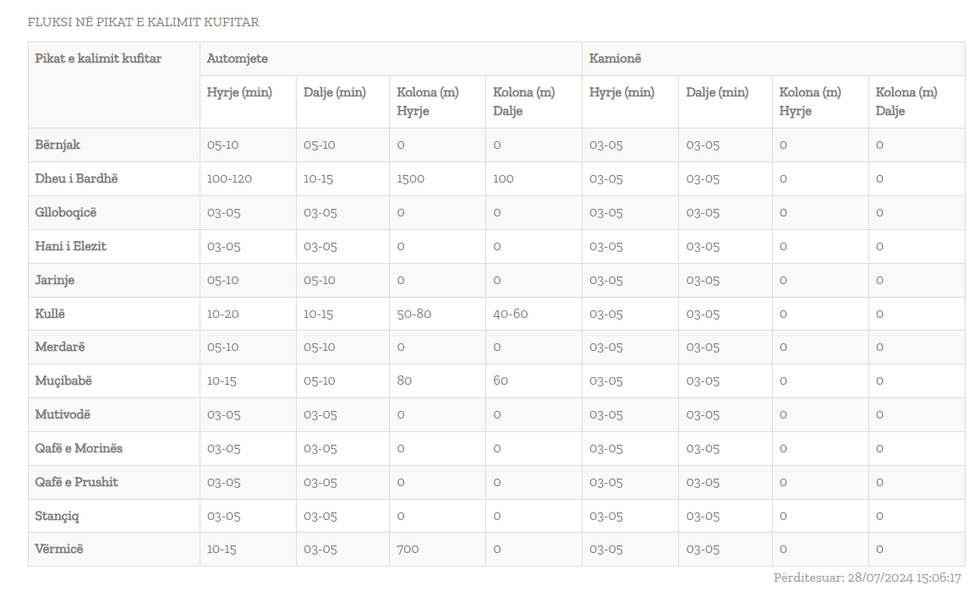Select the 50-80 cell in Kullë row
This screenshot has height=591, width=980.
tap(413, 314)
